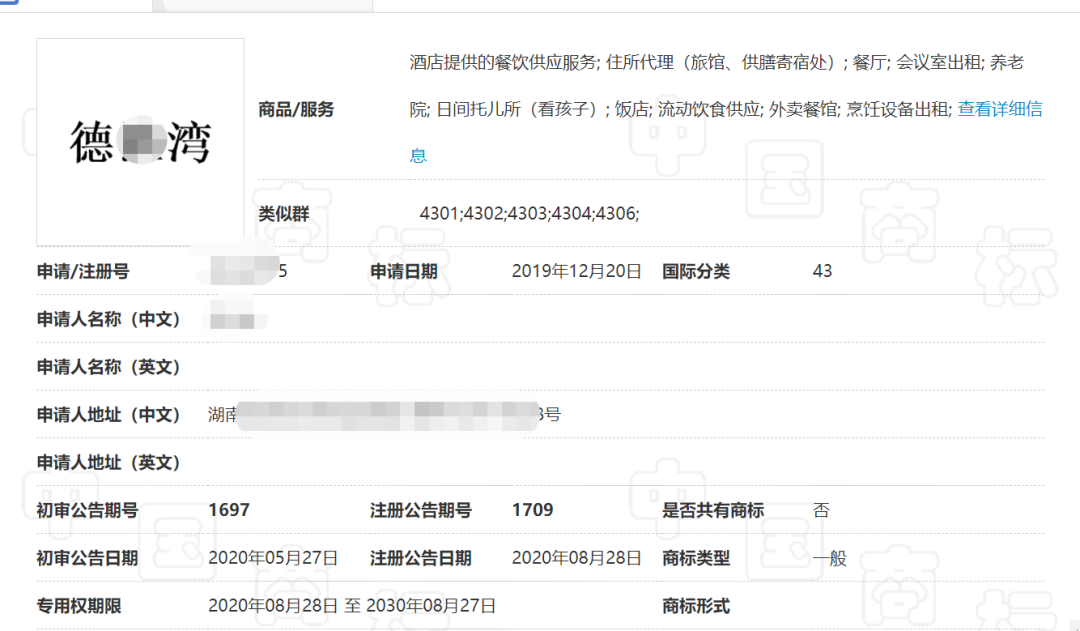Select the 是否共有商标 label
The image size is (1080, 631).
pos(713,510)
